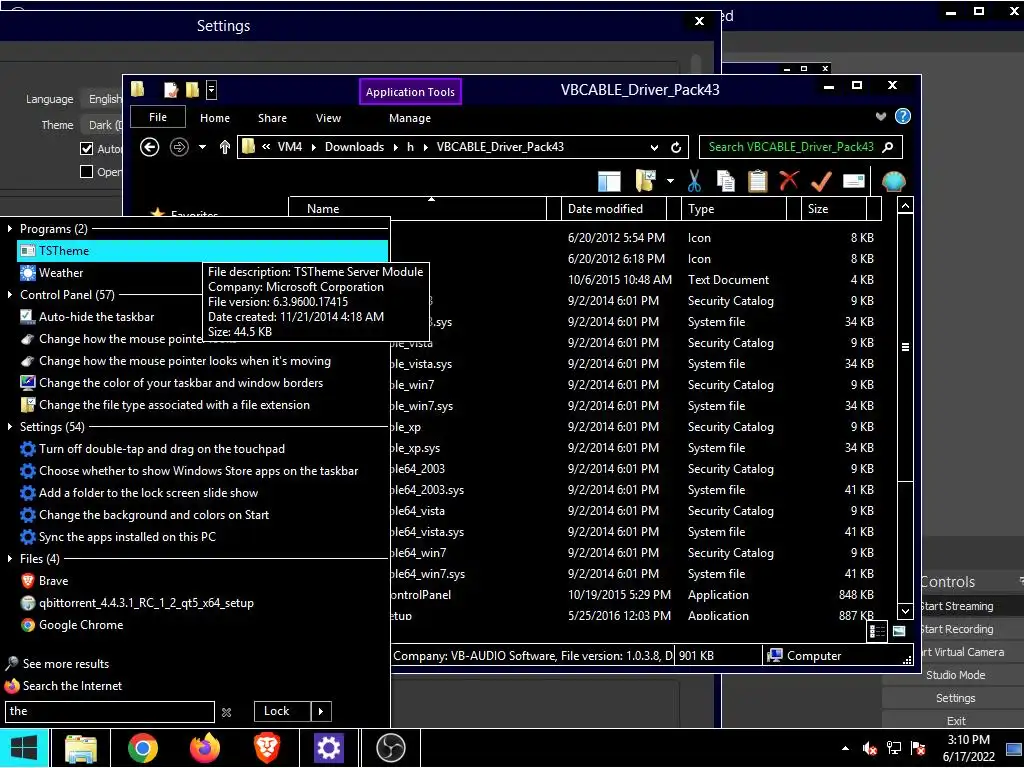Click Search the Internet
This screenshot has height=768, width=1024.
click(72, 686)
